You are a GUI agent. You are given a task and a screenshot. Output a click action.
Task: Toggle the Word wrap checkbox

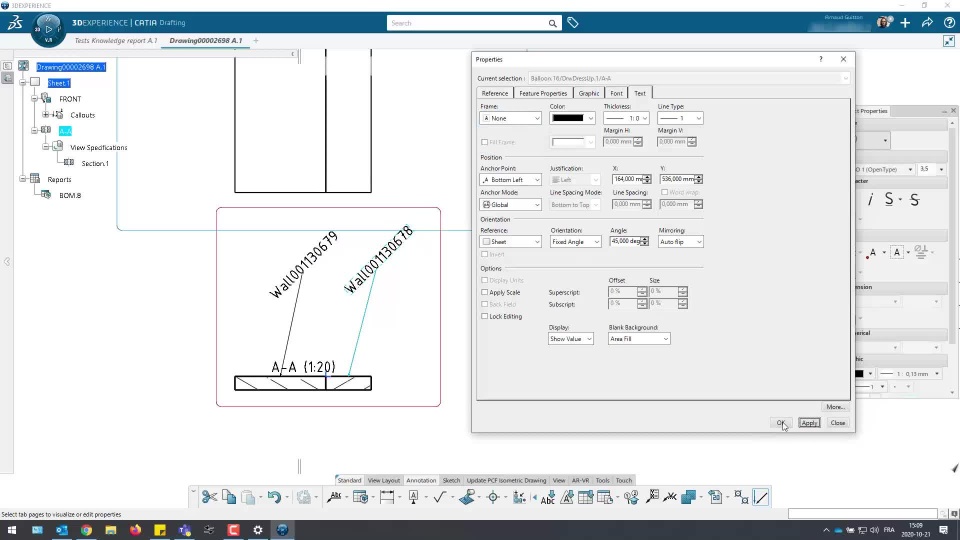click(664, 192)
